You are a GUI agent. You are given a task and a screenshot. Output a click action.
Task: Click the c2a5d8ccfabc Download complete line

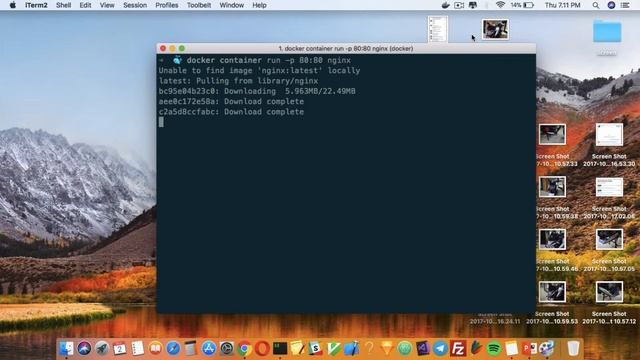point(231,111)
